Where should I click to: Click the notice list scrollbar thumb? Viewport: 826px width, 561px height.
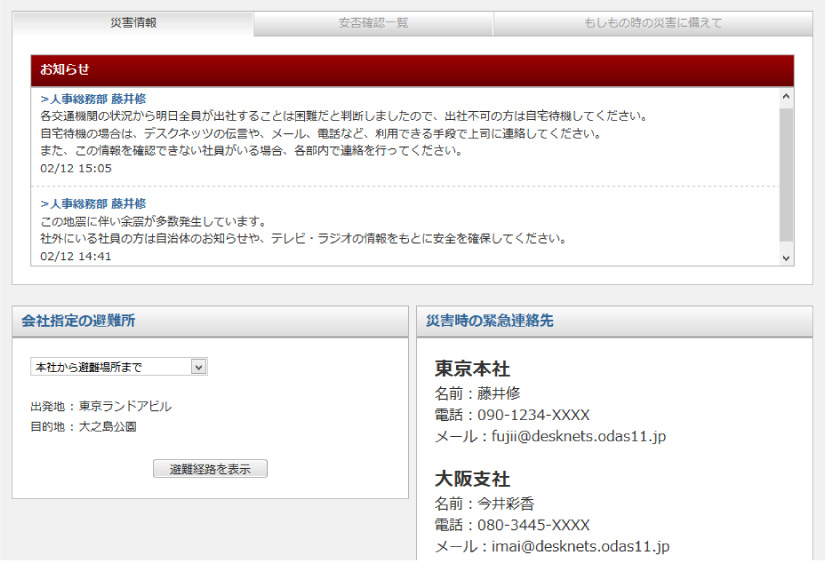(x=786, y=174)
